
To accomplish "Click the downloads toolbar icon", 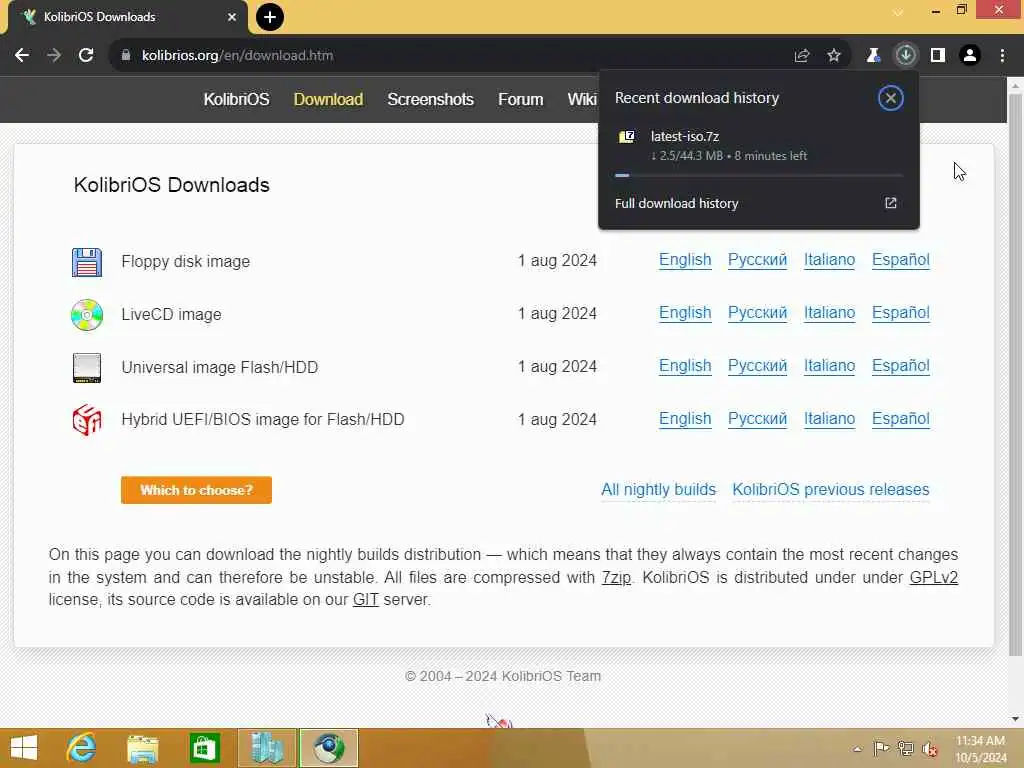I will coord(906,56).
